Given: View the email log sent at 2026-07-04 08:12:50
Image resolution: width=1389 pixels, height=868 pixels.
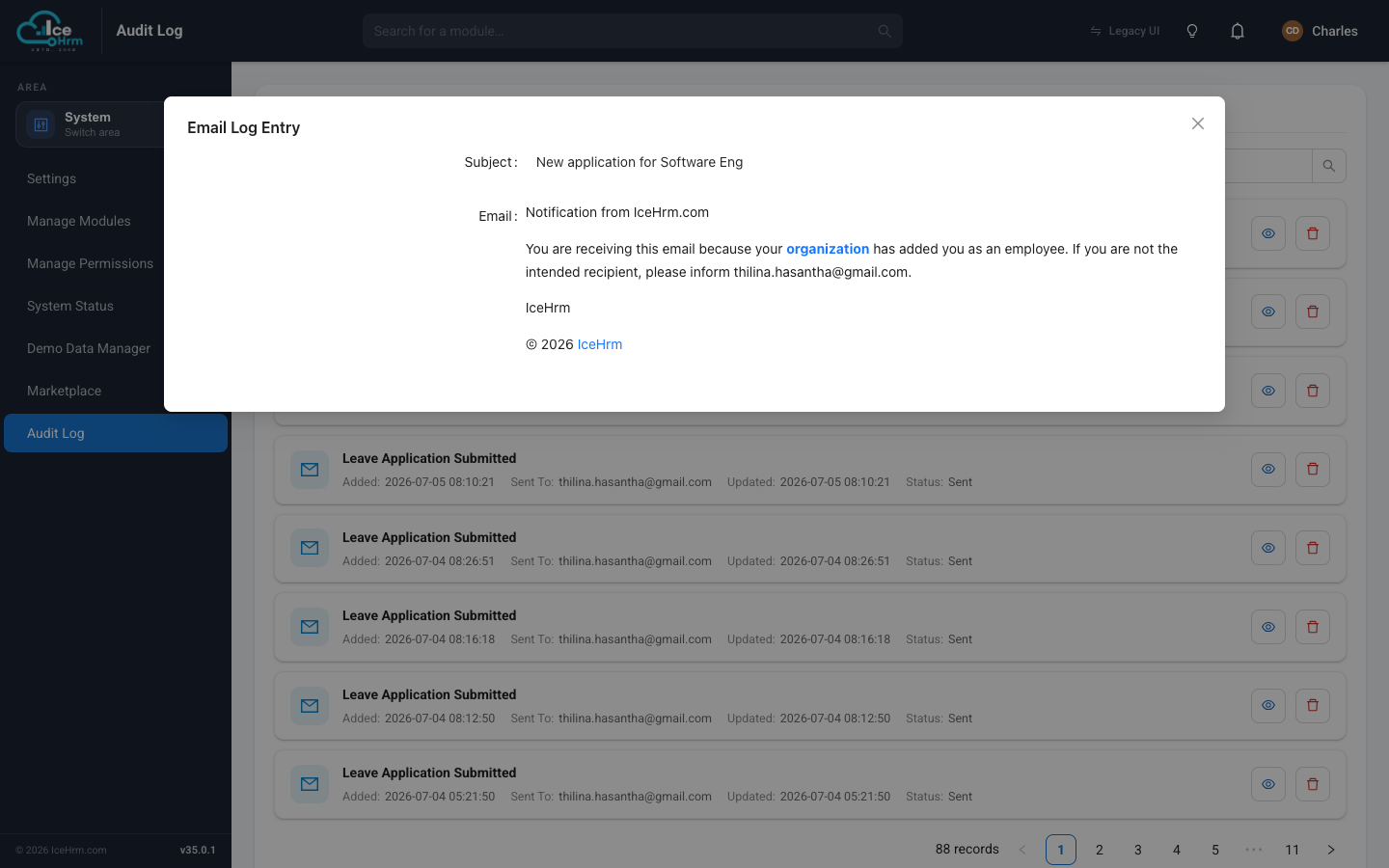Looking at the screenshot, I should click(x=1268, y=705).
